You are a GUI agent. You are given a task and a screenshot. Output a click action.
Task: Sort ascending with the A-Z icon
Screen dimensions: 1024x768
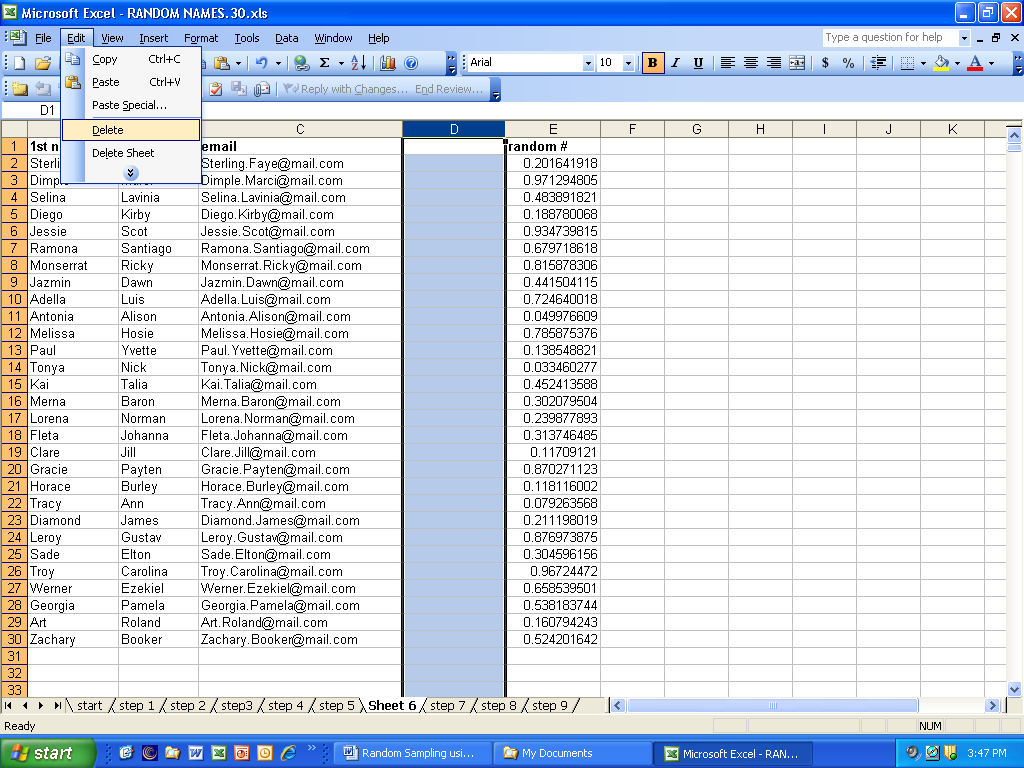click(x=359, y=63)
